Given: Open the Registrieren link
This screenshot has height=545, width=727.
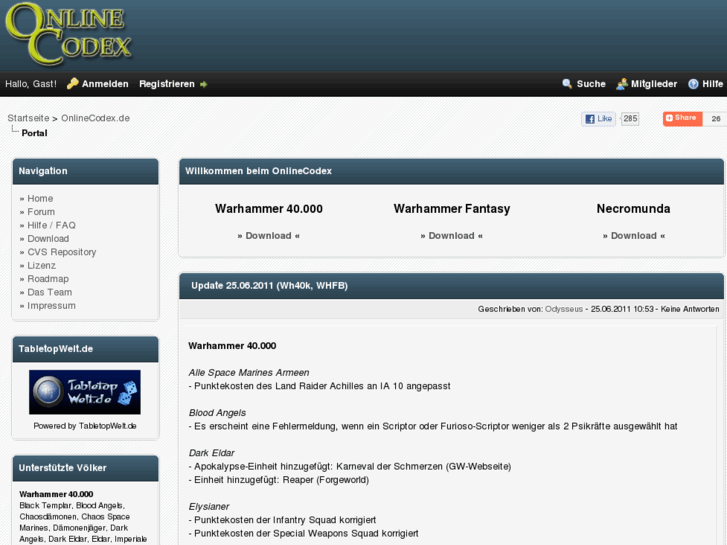Looking at the screenshot, I should tap(167, 84).
